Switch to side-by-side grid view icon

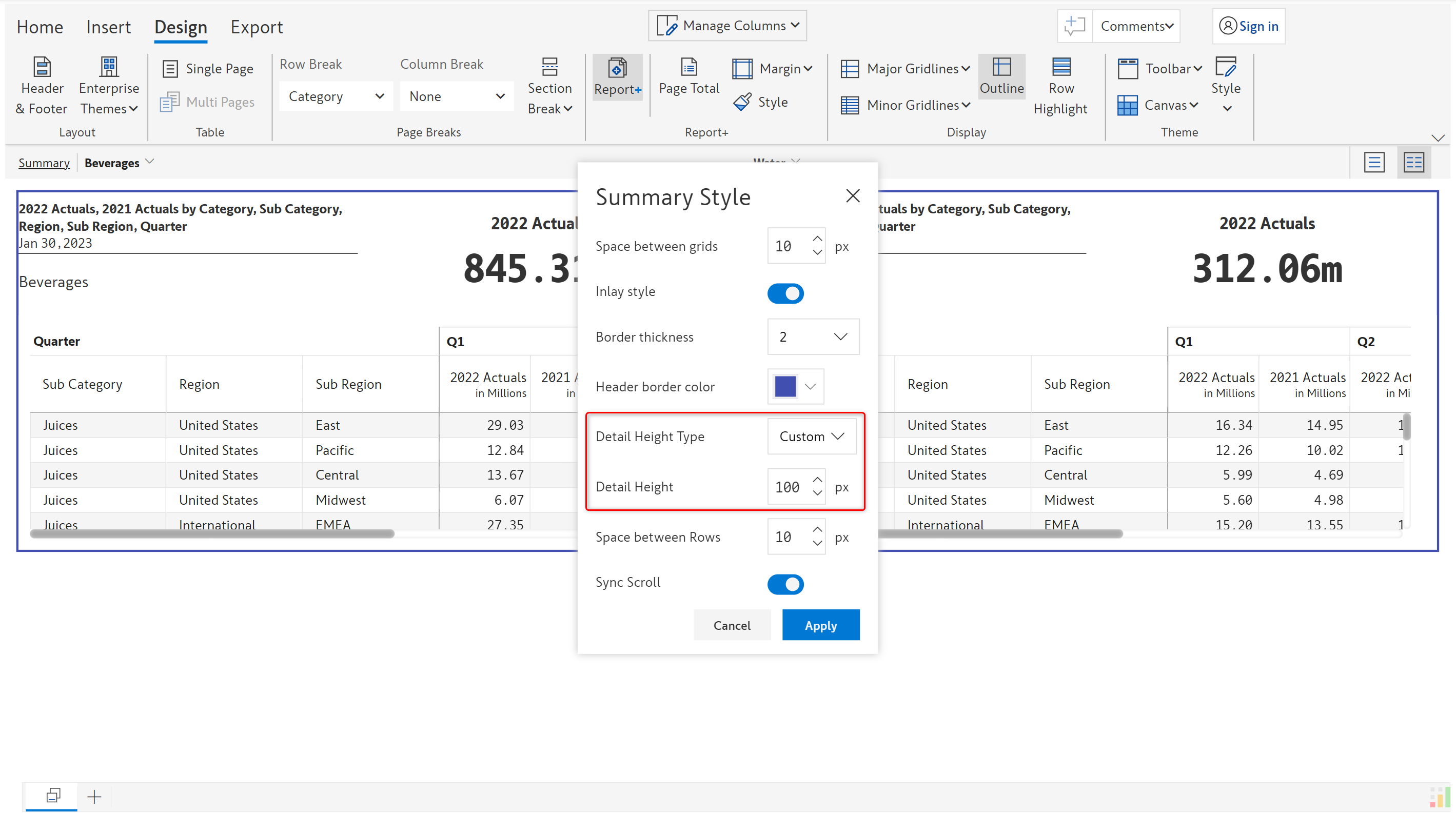pyautogui.click(x=1413, y=163)
